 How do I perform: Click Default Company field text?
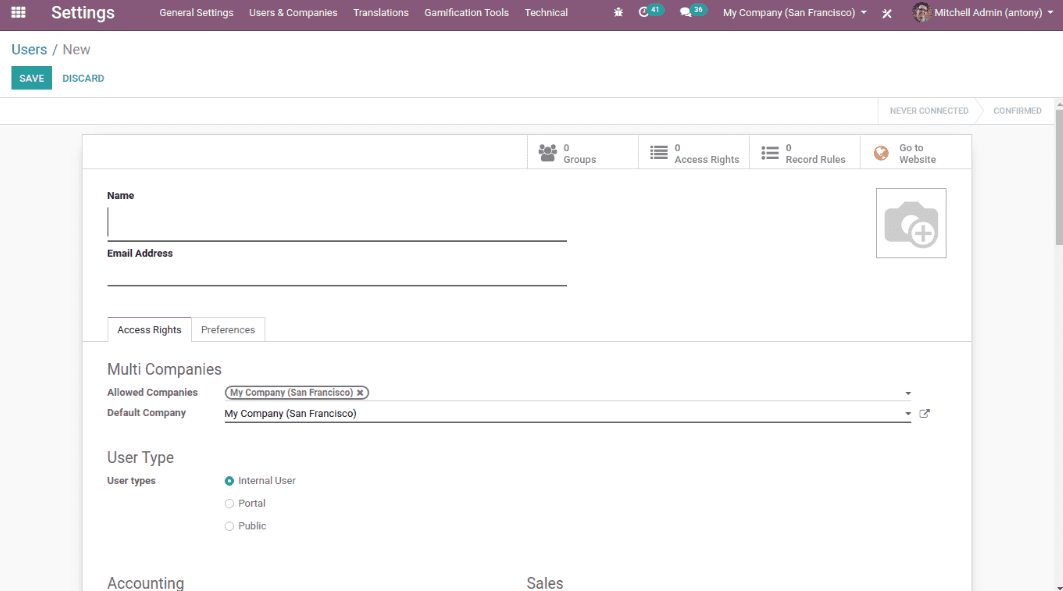point(290,413)
